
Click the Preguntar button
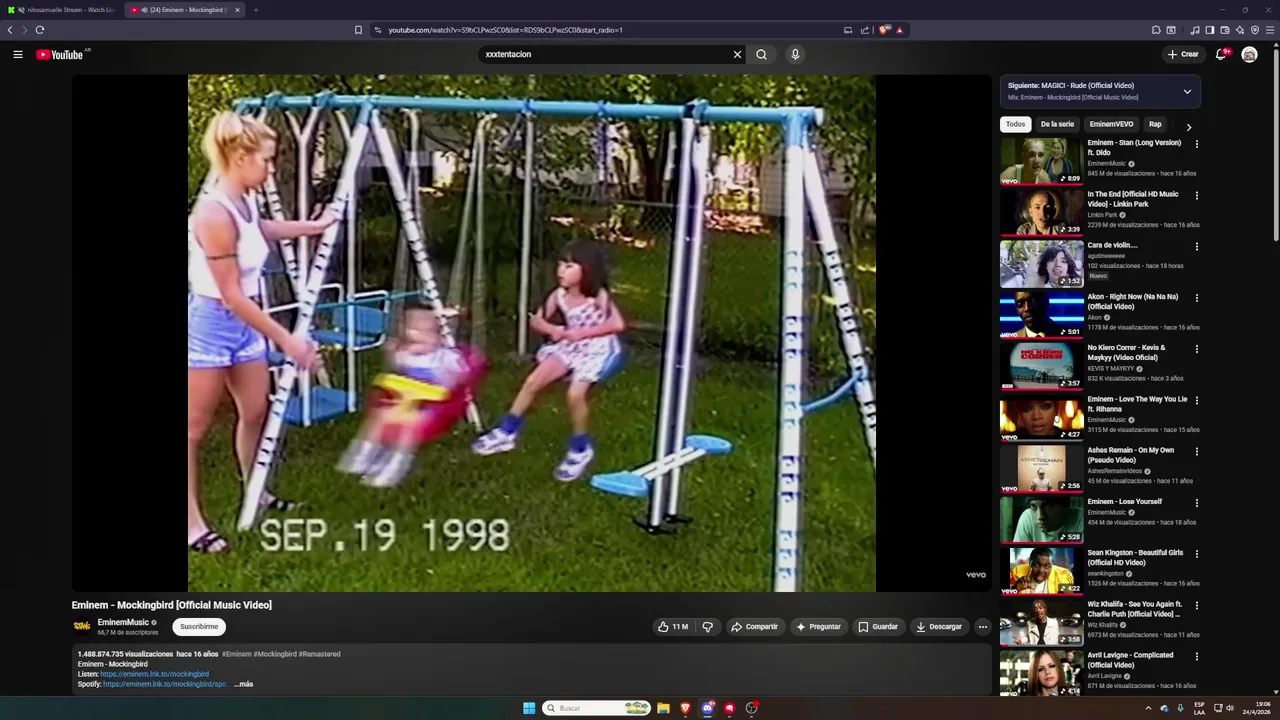pos(818,627)
